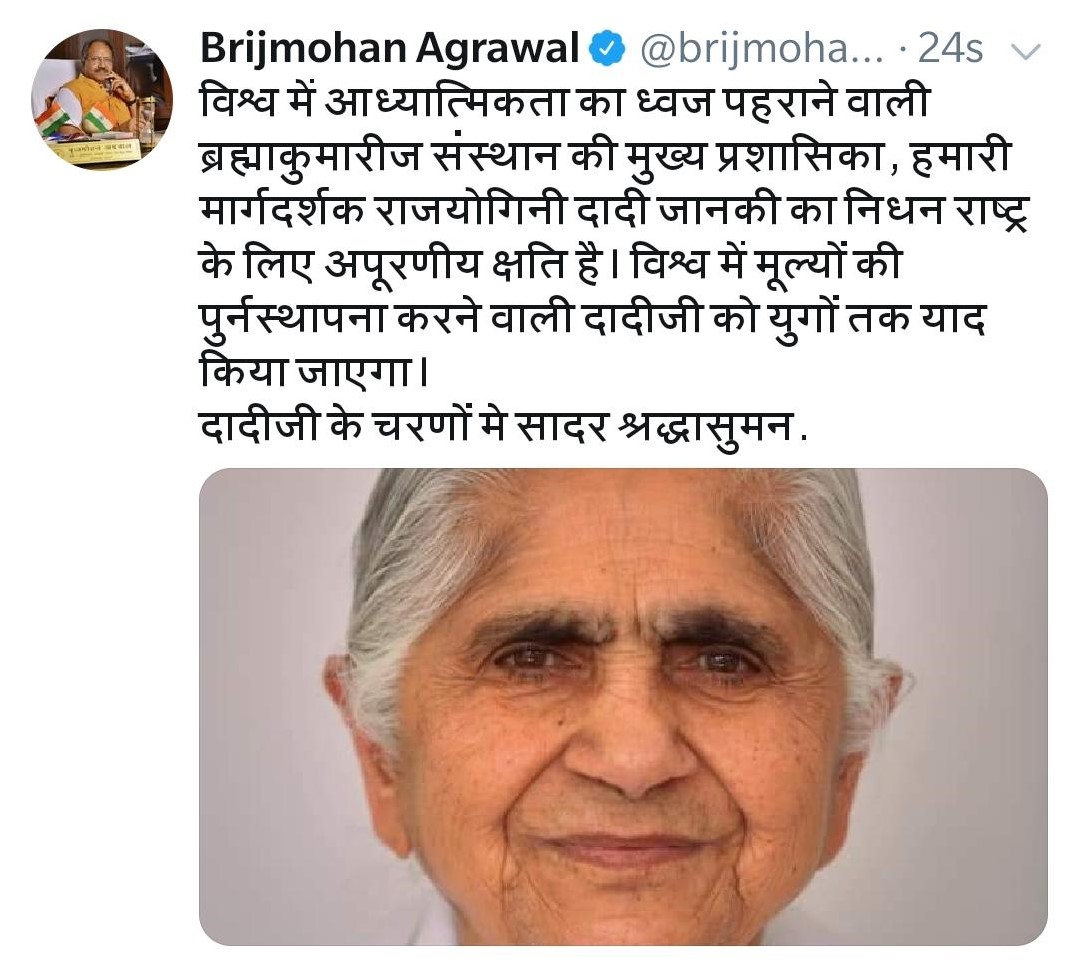Viewport: 1075px width, 966px height.
Task: Click the line starting with मार्गदर्शक राजयोगिनी
Action: pos(614,212)
